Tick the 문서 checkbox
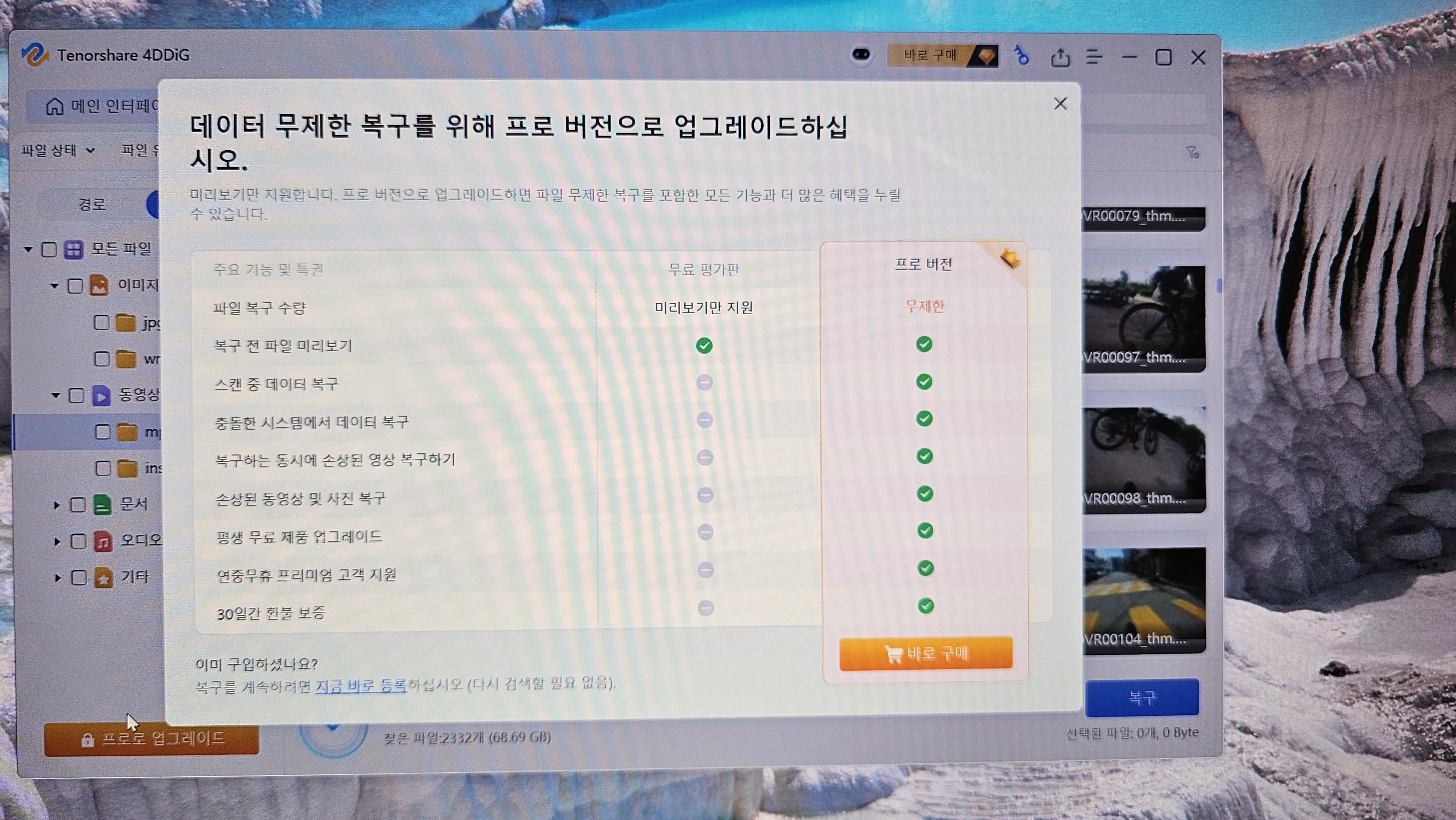The width and height of the screenshot is (1456, 820). (x=78, y=504)
